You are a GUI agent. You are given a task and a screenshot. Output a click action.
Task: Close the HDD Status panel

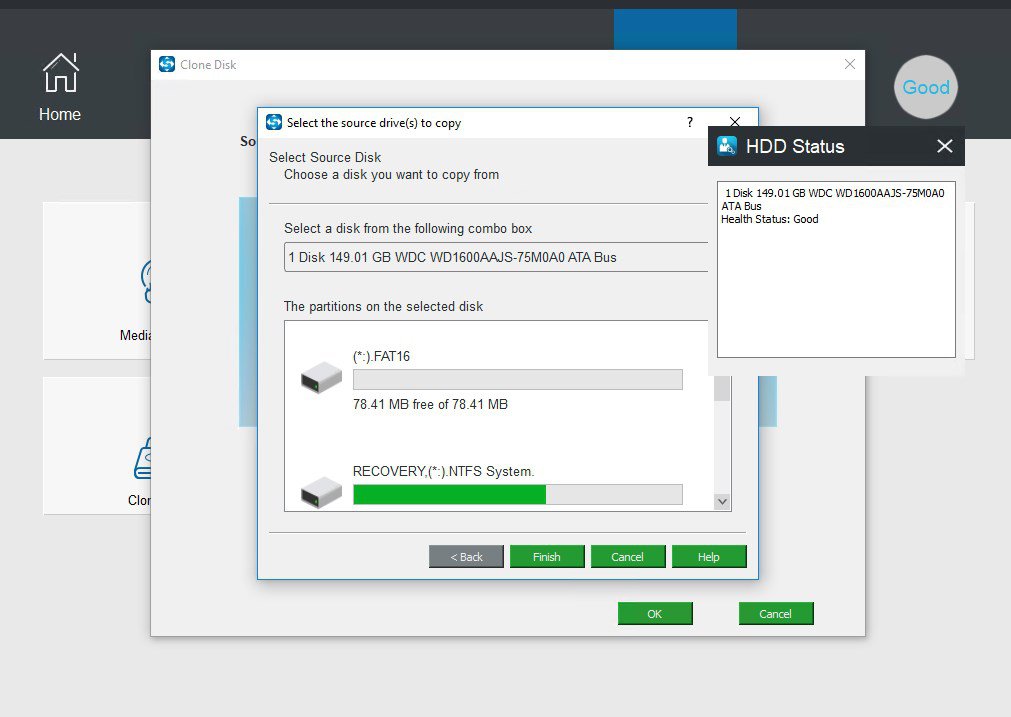tap(944, 146)
